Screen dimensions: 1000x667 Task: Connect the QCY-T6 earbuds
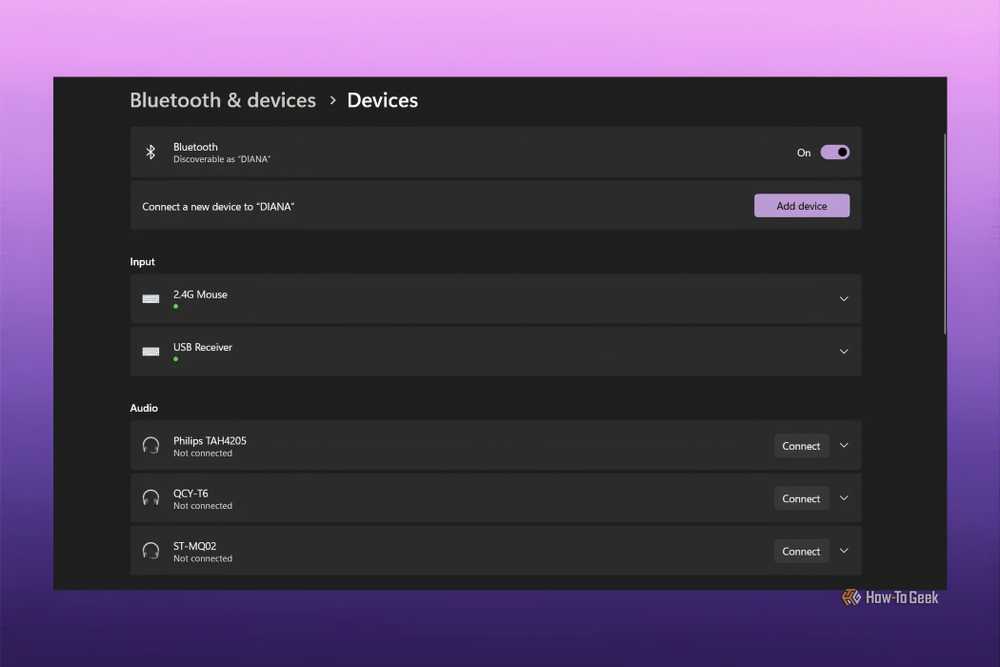[x=802, y=499]
